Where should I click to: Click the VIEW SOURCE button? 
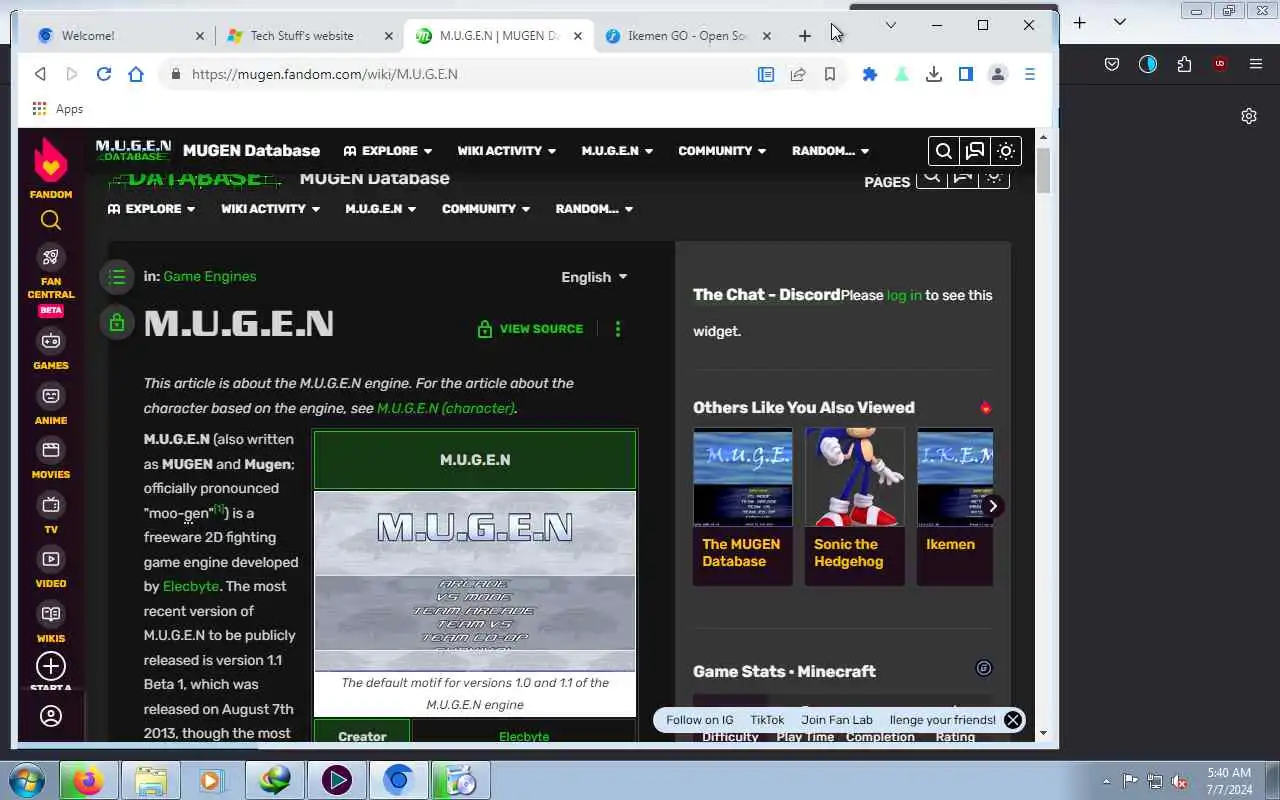click(x=530, y=329)
